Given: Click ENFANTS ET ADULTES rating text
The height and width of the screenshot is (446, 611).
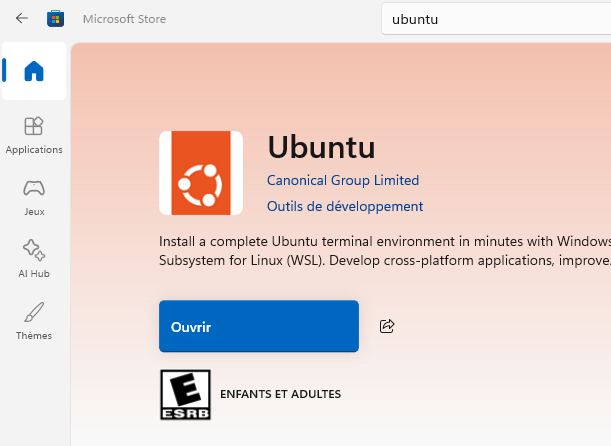Looking at the screenshot, I should tap(281, 394).
